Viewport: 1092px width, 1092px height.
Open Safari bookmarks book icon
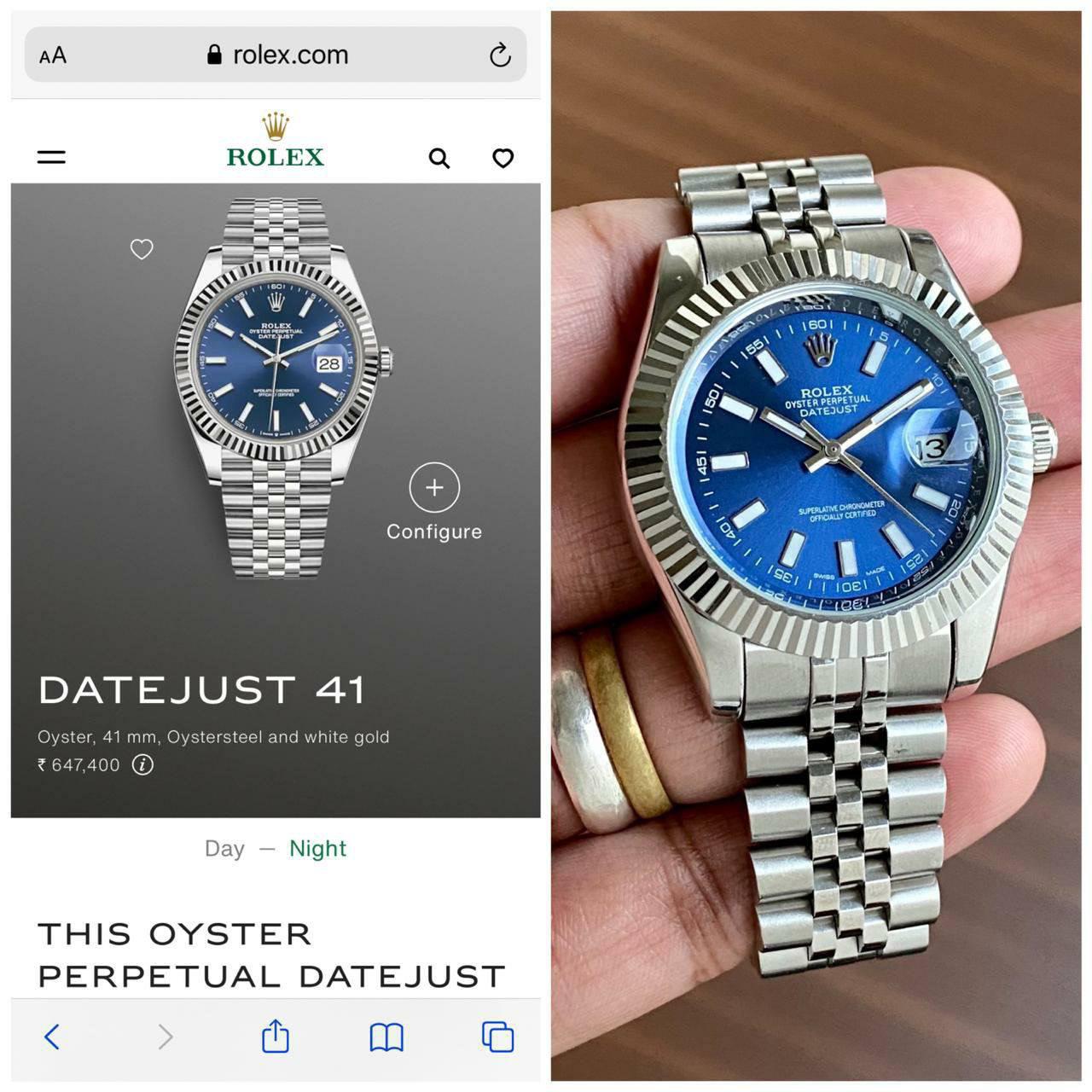386,1037
